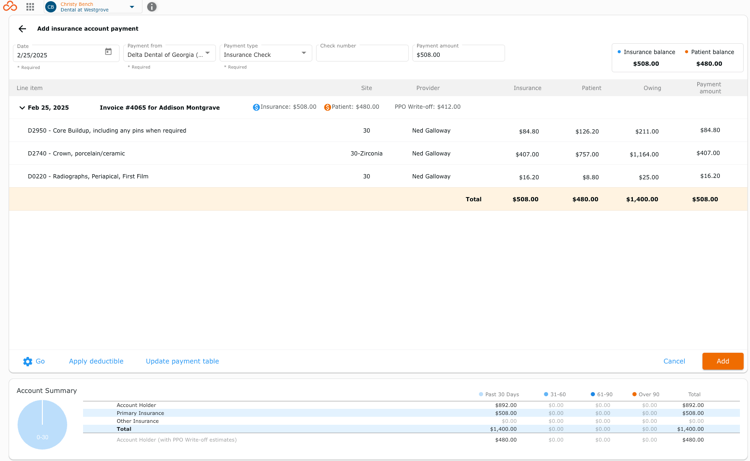Open the Payment type dropdown
The image size is (750, 461).
(x=265, y=53)
